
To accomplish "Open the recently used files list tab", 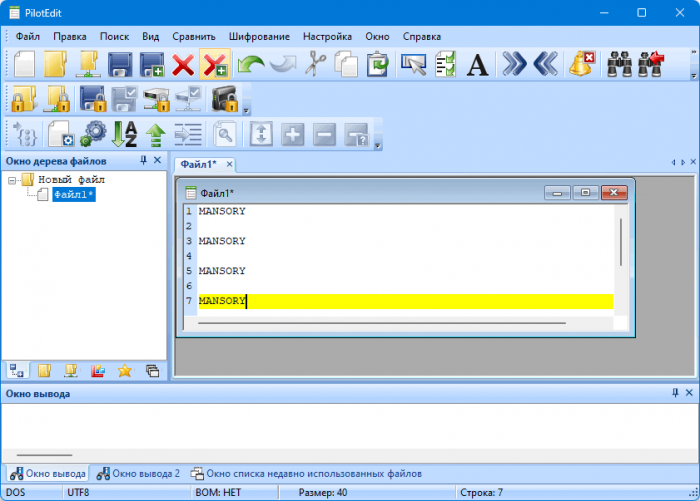I will 306,473.
